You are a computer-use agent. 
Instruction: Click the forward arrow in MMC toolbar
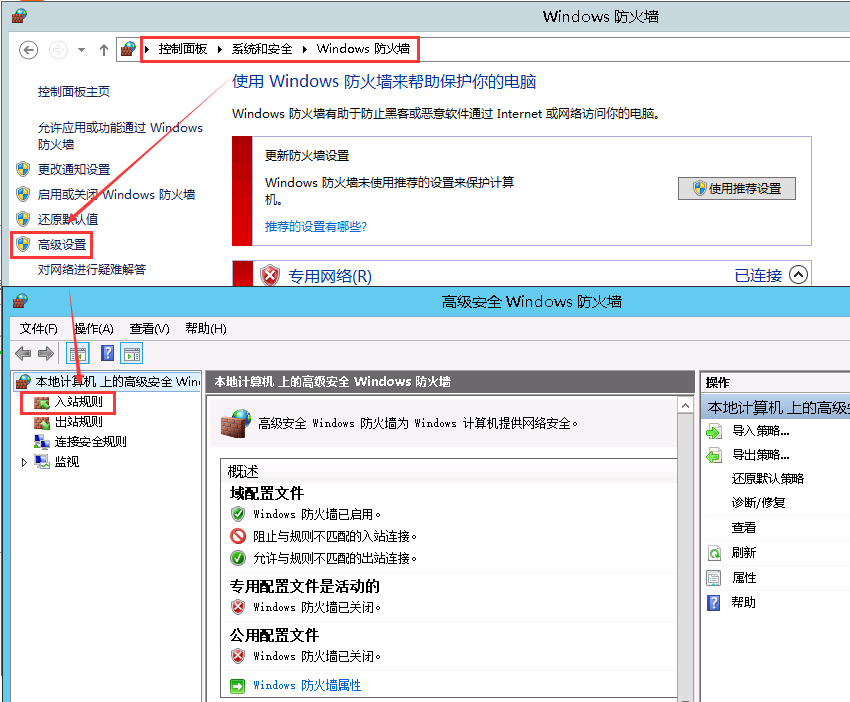[45, 353]
